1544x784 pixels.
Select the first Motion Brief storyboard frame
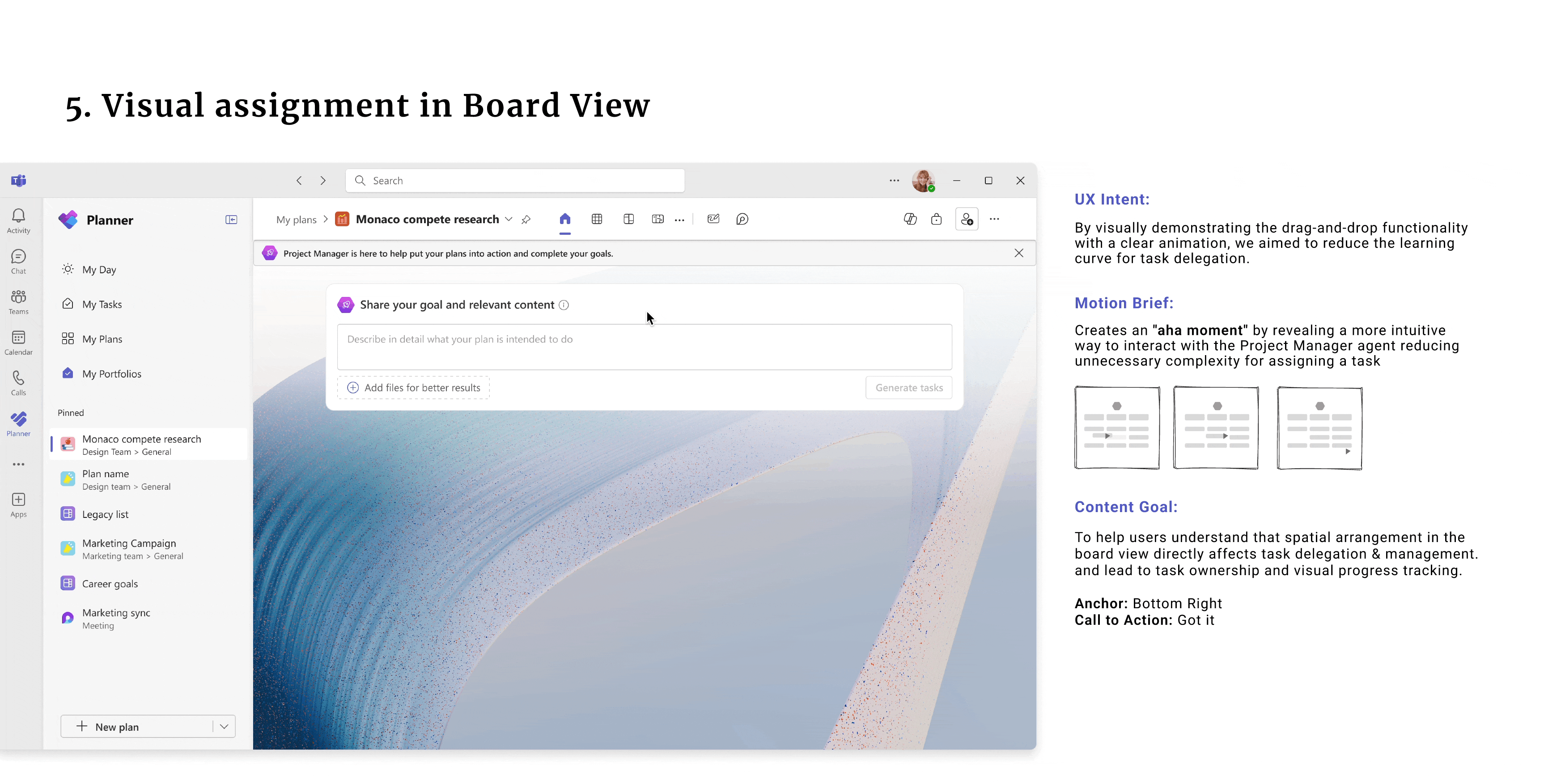1117,428
